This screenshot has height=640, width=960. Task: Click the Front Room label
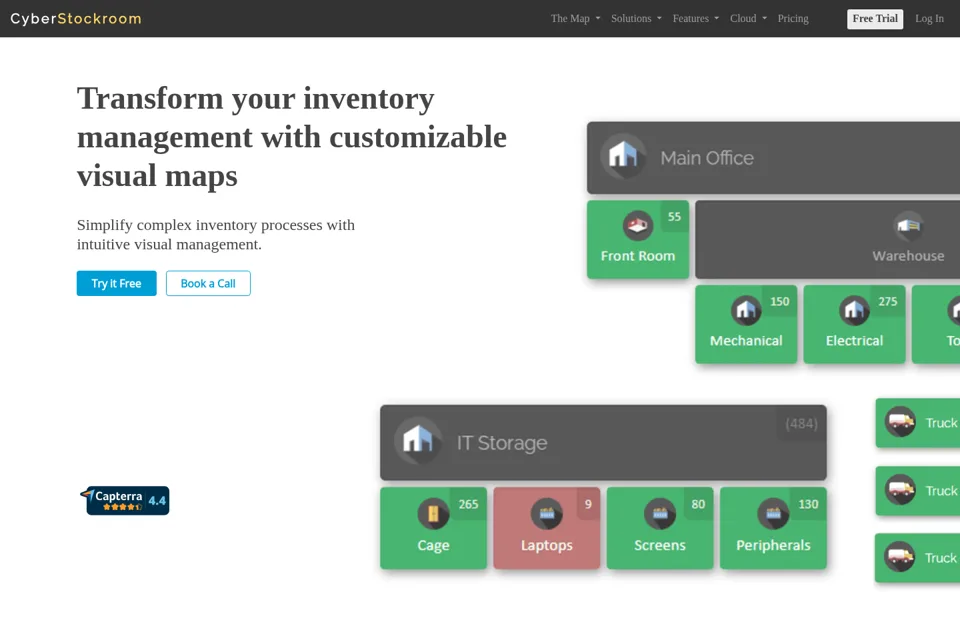[x=638, y=256]
